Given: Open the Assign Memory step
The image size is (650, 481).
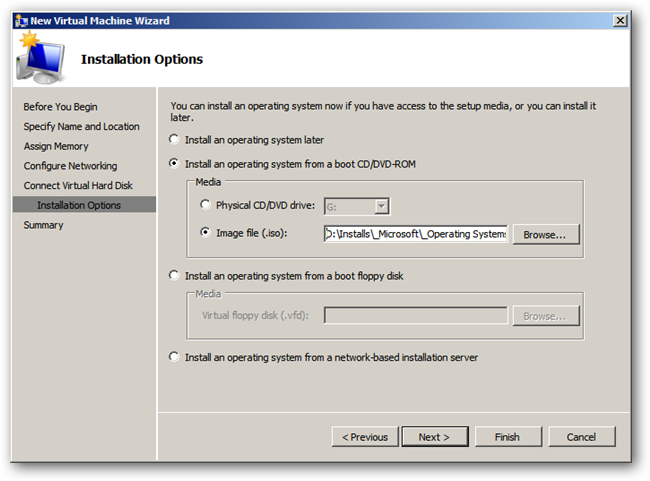Looking at the screenshot, I should (56, 146).
